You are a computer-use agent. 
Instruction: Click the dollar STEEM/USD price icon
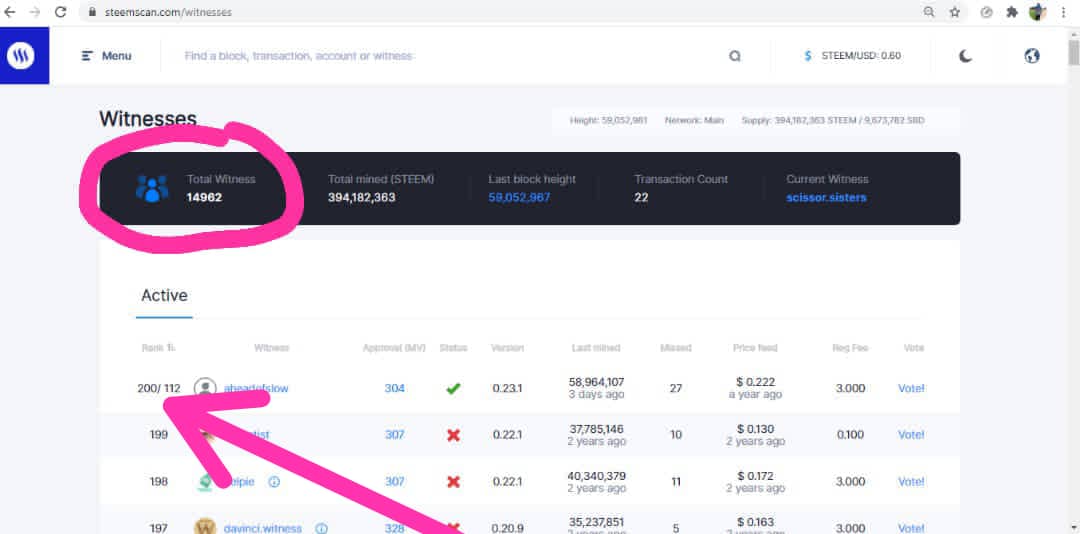point(808,56)
